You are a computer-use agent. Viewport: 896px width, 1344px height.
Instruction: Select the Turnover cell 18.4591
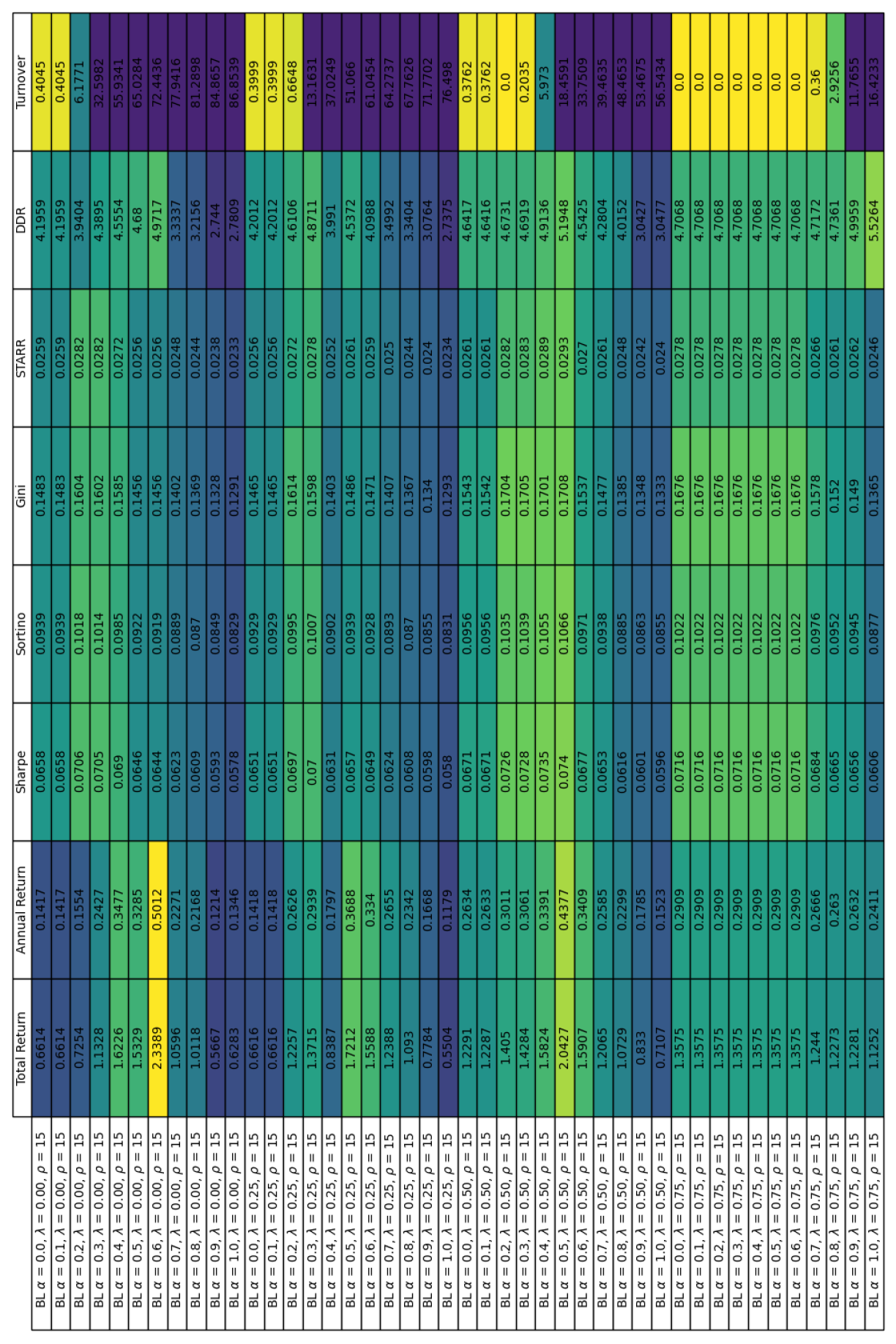tap(564, 82)
